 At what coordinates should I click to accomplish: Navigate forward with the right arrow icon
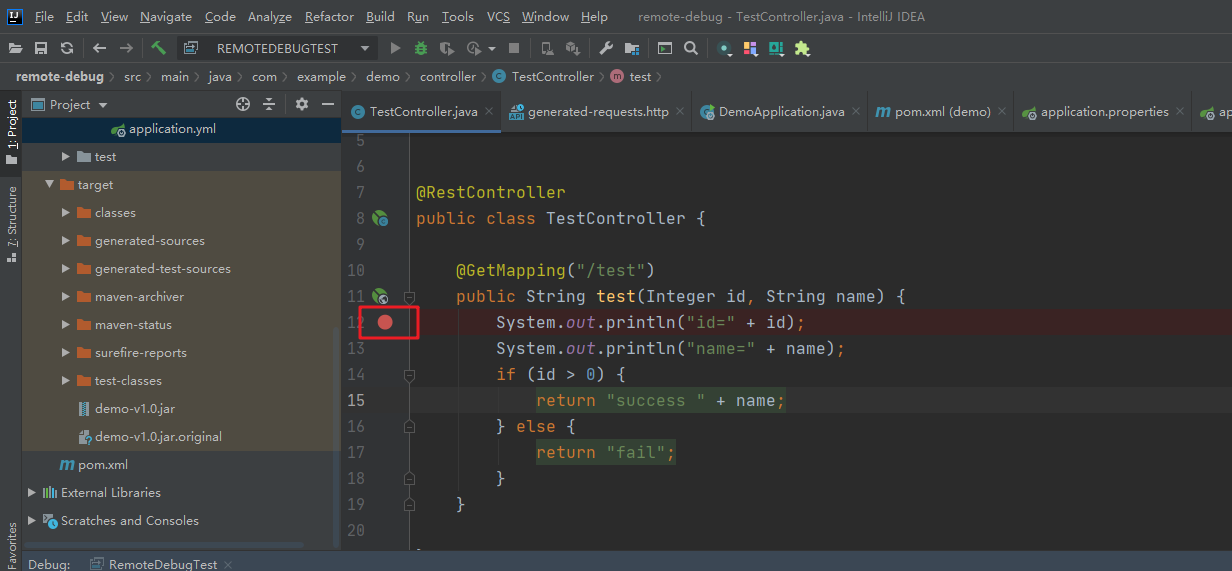(126, 48)
